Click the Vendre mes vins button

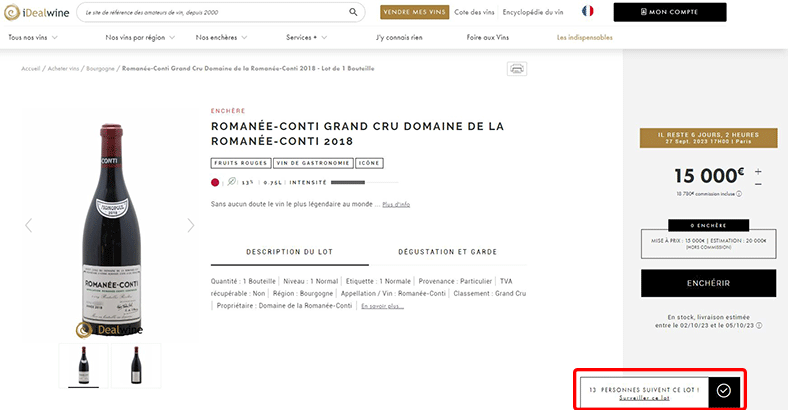(415, 12)
